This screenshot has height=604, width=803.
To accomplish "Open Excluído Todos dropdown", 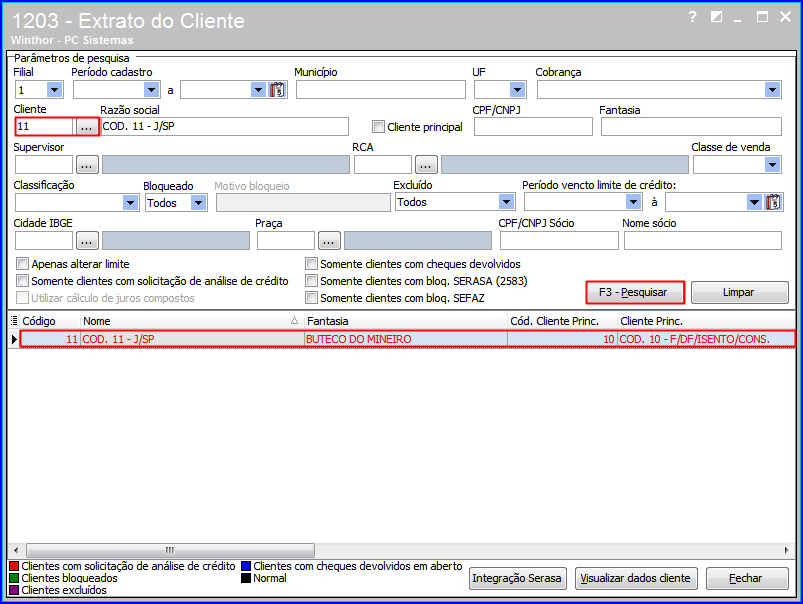I will 506,202.
